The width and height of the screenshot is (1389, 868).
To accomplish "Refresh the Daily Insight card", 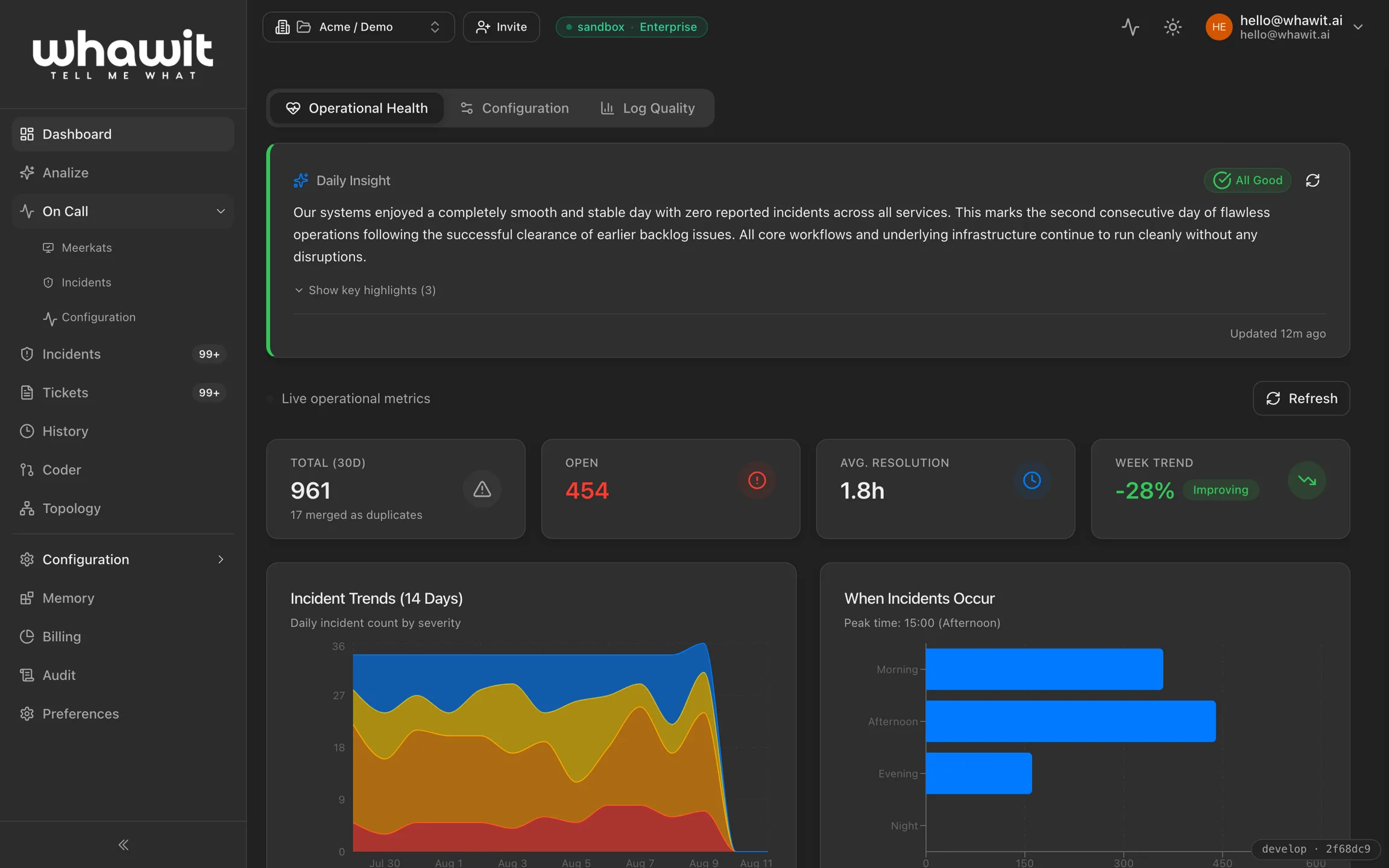I will (1312, 180).
